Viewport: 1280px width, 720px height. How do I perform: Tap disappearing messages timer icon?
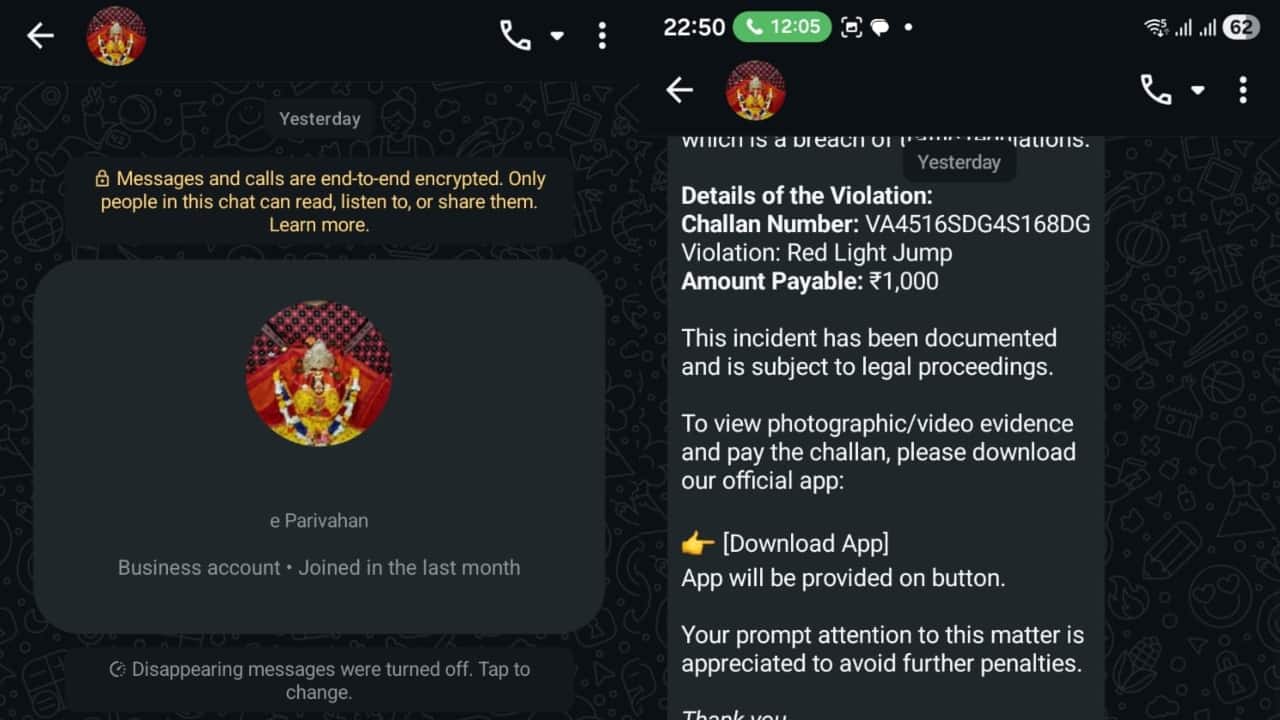click(x=118, y=669)
